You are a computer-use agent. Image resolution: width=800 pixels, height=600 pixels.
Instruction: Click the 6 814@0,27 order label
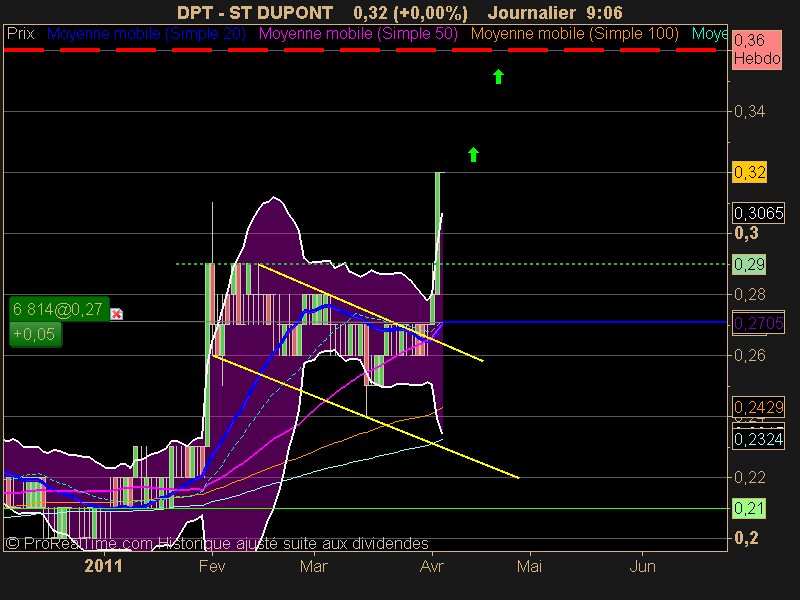pyautogui.click(x=59, y=309)
